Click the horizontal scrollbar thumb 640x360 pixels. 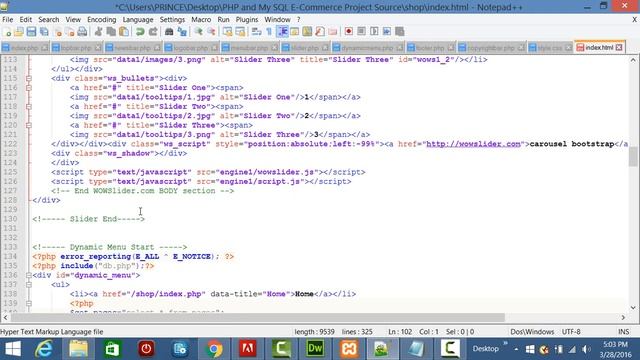(258, 318)
